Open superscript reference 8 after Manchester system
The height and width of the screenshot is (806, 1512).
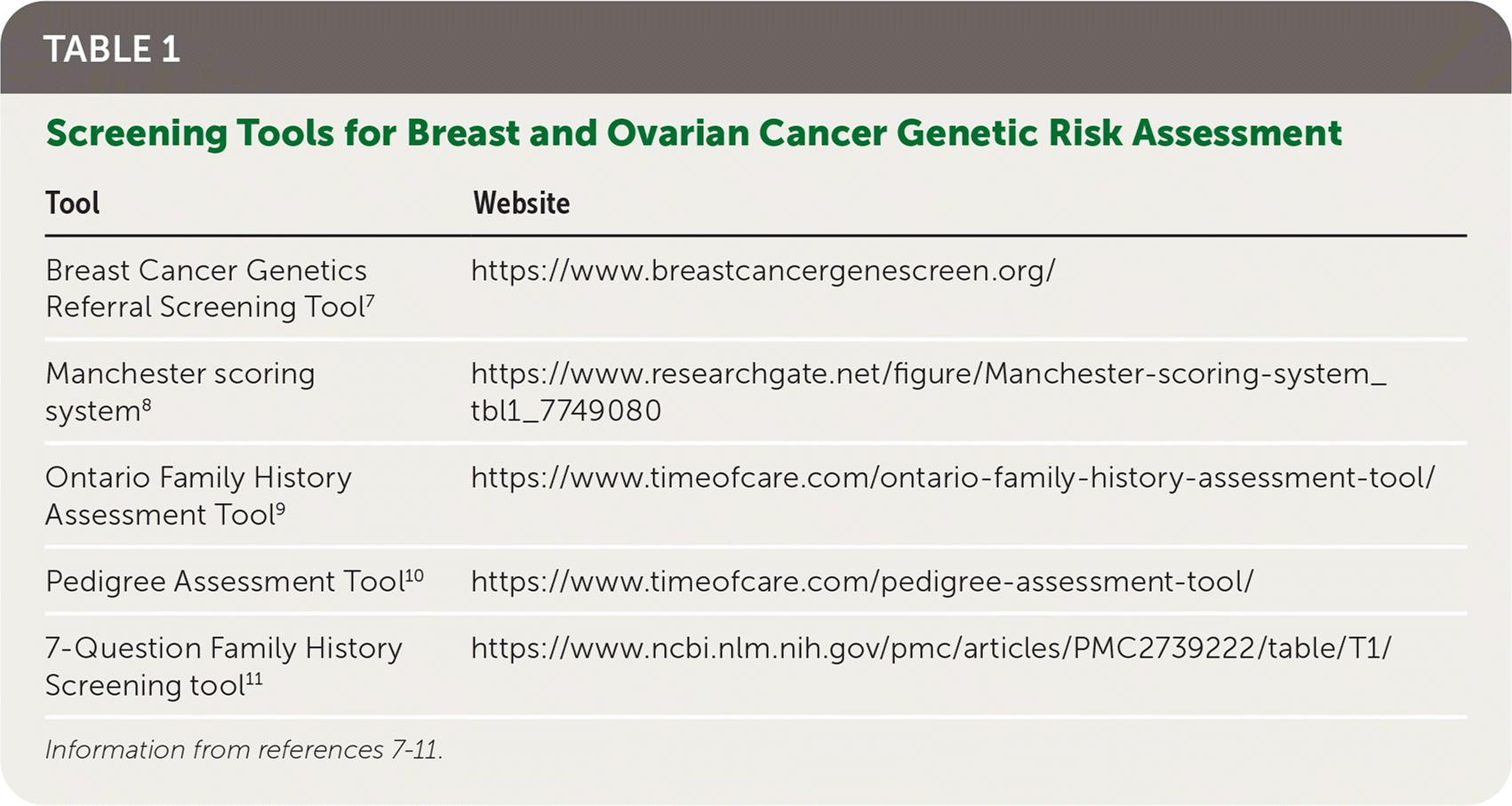coord(147,404)
